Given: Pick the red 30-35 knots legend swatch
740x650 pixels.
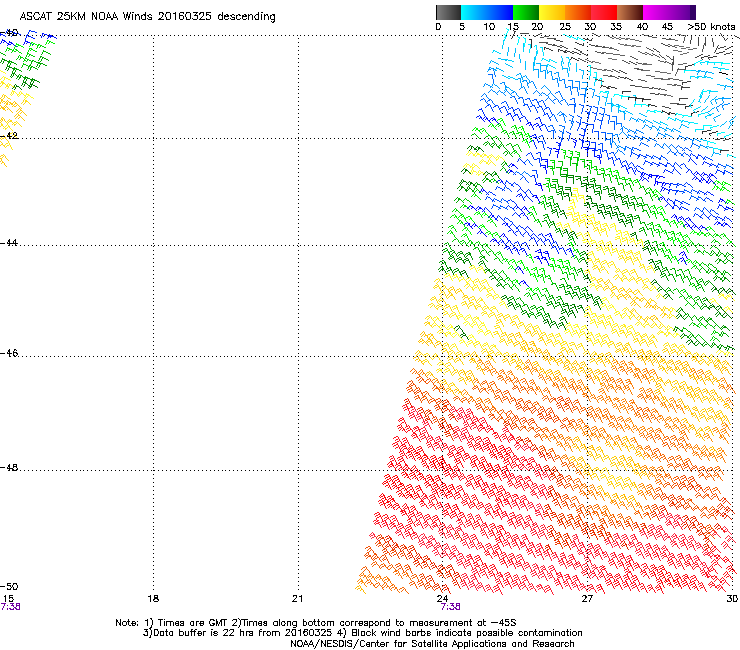Looking at the screenshot, I should (x=604, y=12).
